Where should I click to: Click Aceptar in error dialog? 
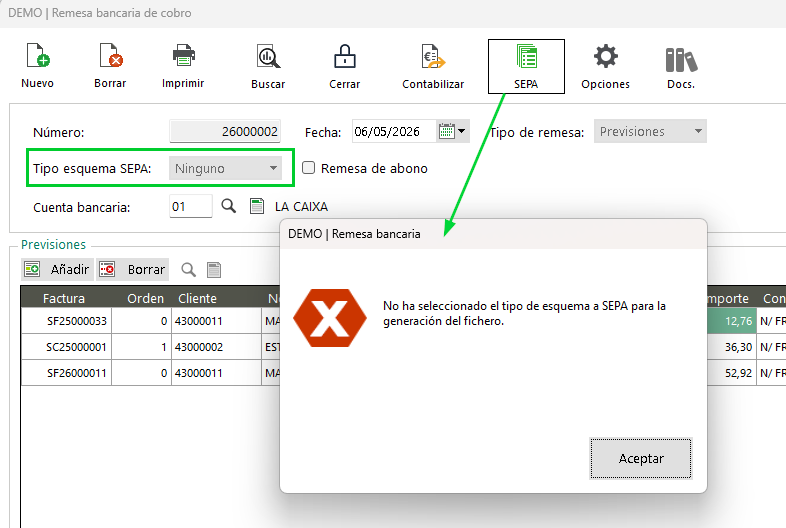(x=641, y=458)
